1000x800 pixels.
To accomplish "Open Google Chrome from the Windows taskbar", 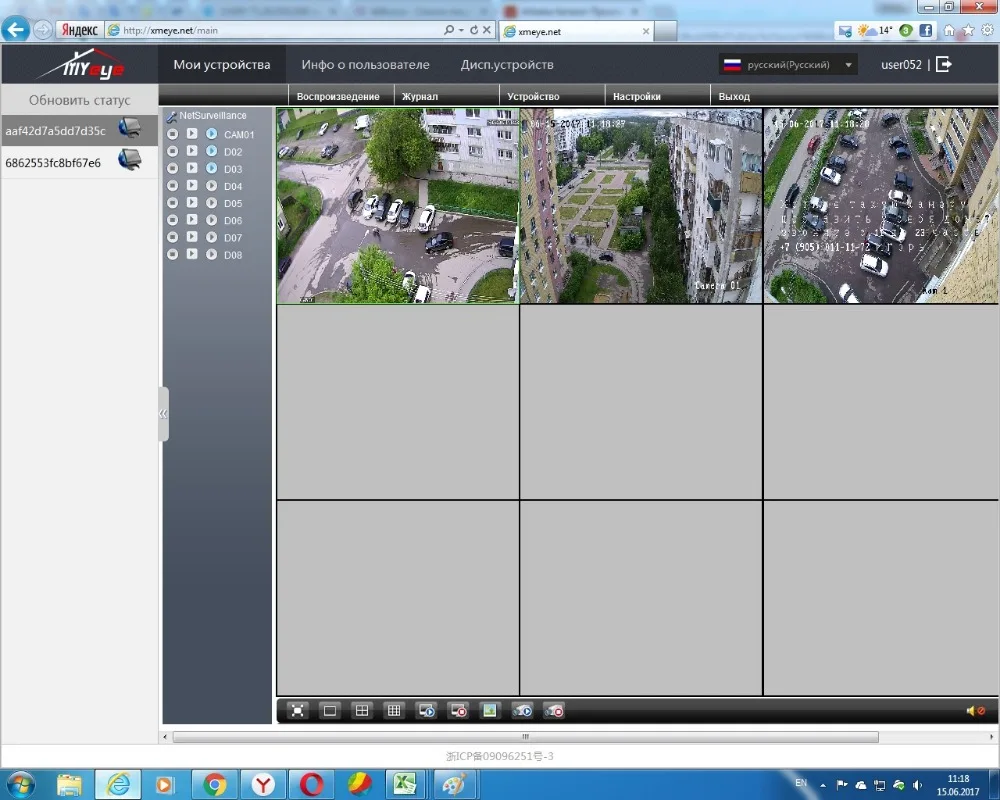I will pyautogui.click(x=215, y=784).
